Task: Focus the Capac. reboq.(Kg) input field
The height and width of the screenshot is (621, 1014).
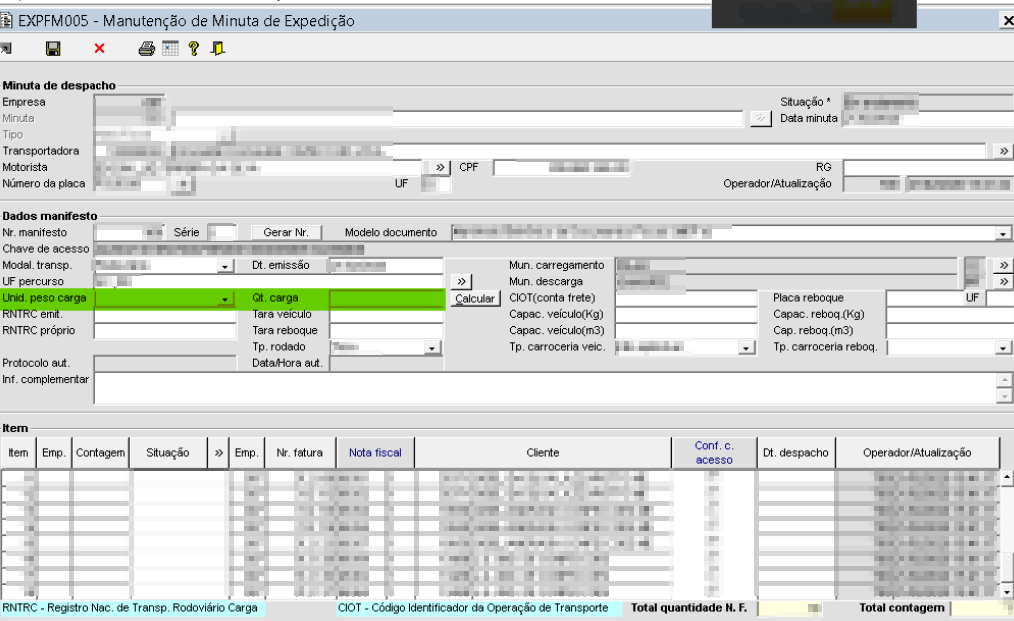Action: 950,315
